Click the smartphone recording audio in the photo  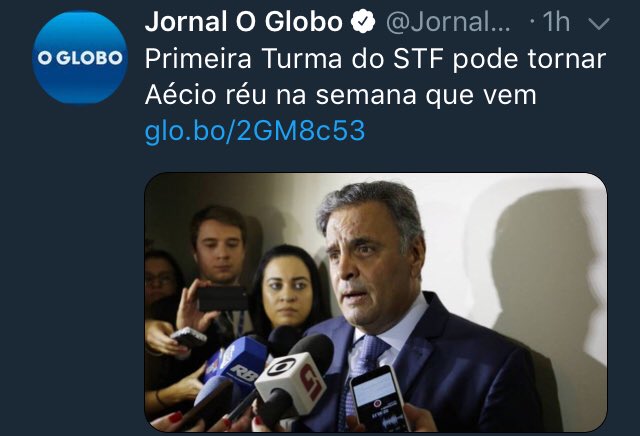[x=379, y=399]
